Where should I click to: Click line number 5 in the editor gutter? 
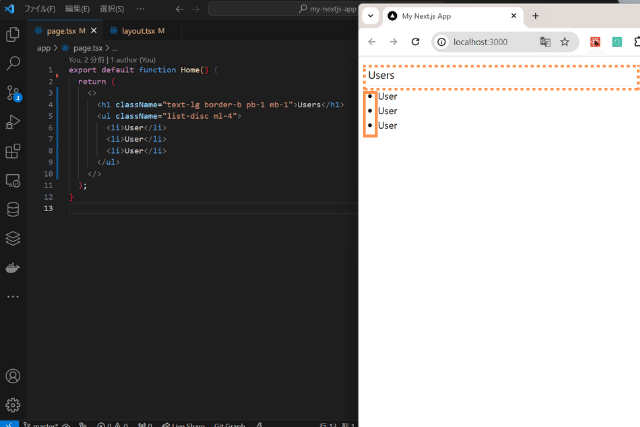pyautogui.click(x=51, y=116)
